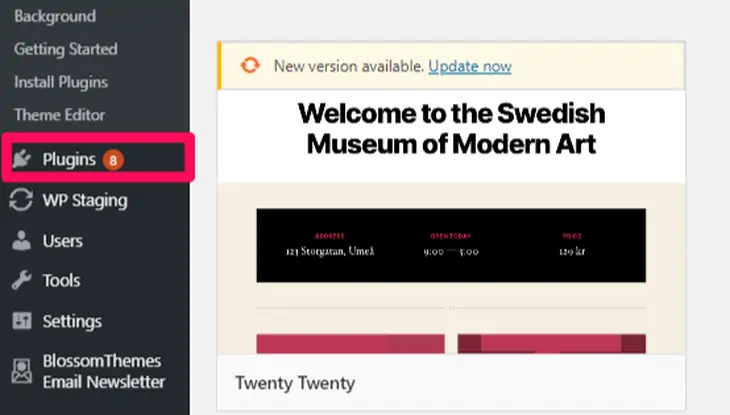
Task: Click the Users person icon
Action: (x=21, y=241)
